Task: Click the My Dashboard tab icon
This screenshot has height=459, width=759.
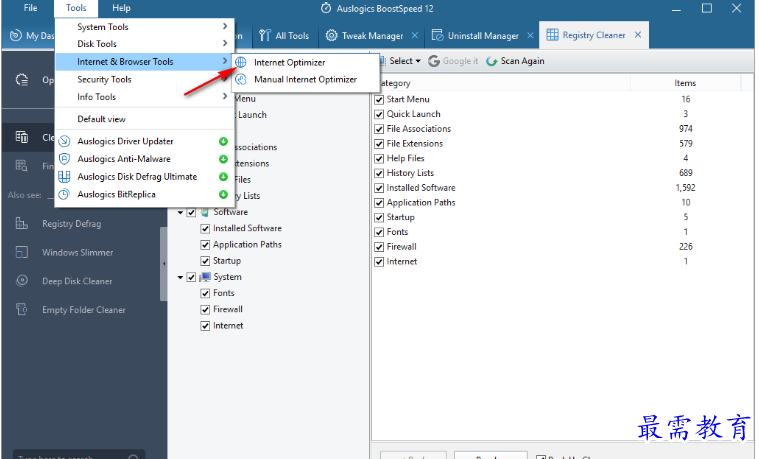Action: click(x=15, y=35)
